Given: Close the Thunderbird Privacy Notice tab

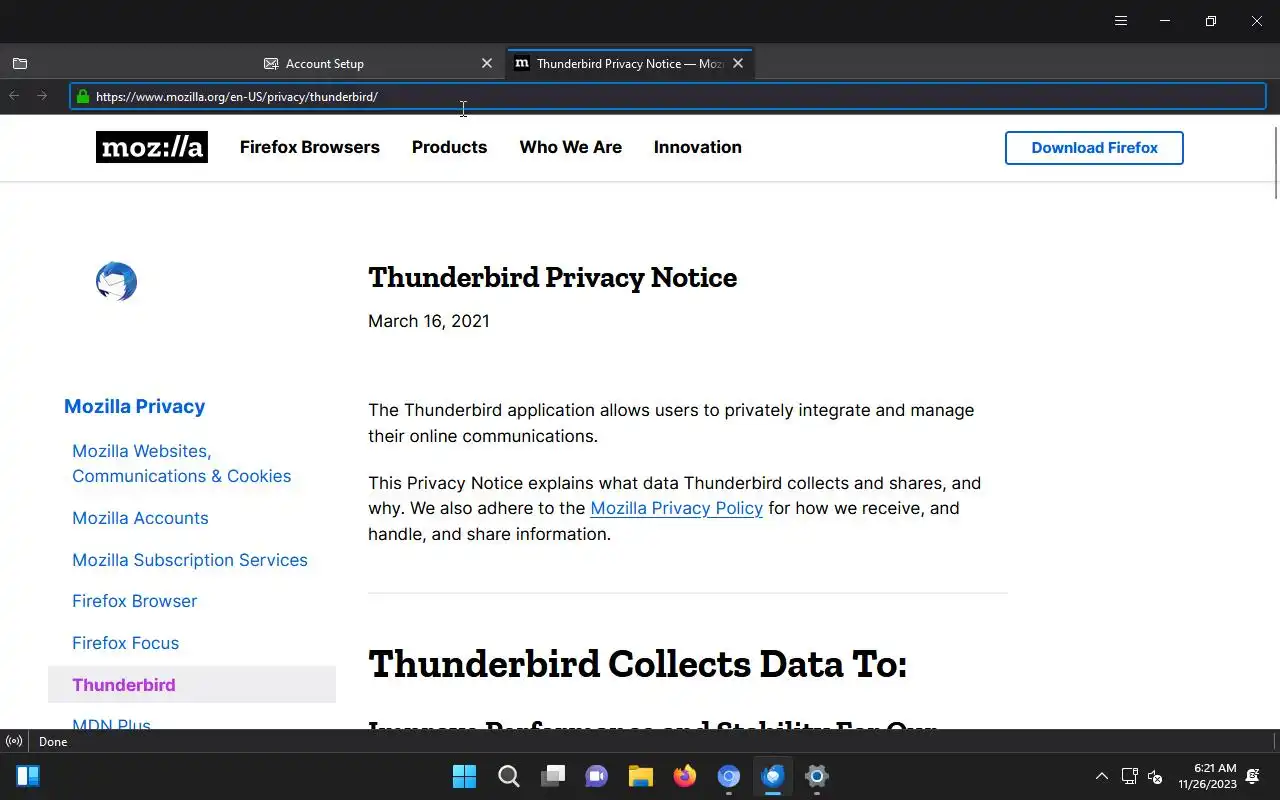Looking at the screenshot, I should tap(738, 63).
